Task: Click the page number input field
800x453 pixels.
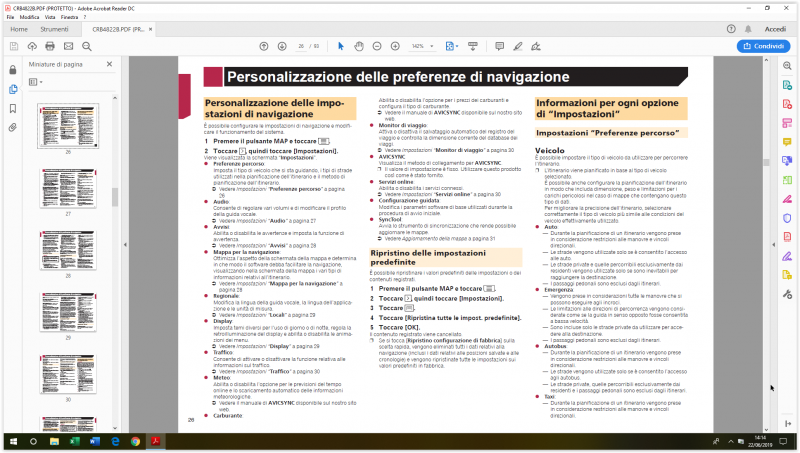Action: click(300, 46)
